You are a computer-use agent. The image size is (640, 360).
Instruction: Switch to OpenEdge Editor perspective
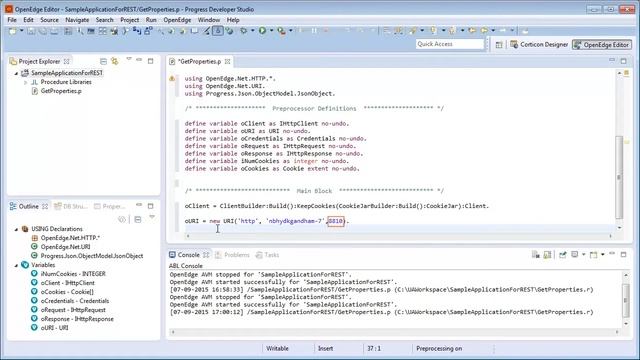coord(602,45)
